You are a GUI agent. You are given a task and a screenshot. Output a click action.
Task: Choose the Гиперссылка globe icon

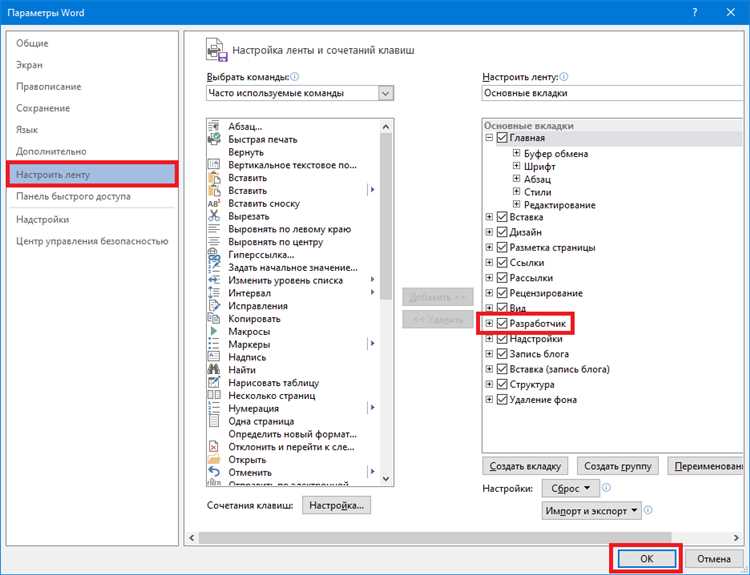point(214,254)
